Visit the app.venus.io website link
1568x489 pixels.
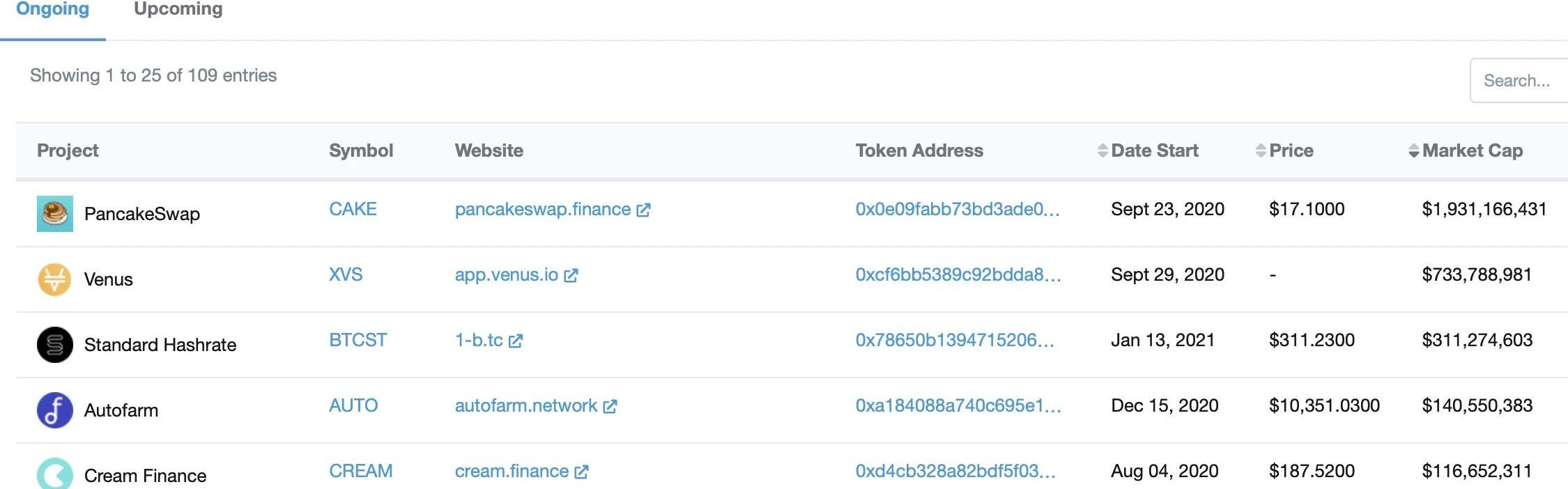click(x=507, y=274)
